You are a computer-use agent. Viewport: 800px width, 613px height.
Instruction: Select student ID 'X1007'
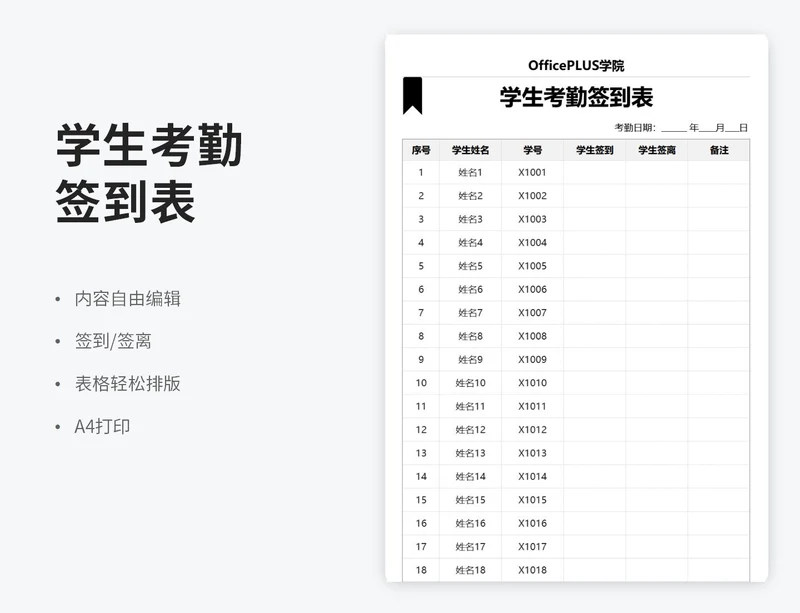pos(532,313)
